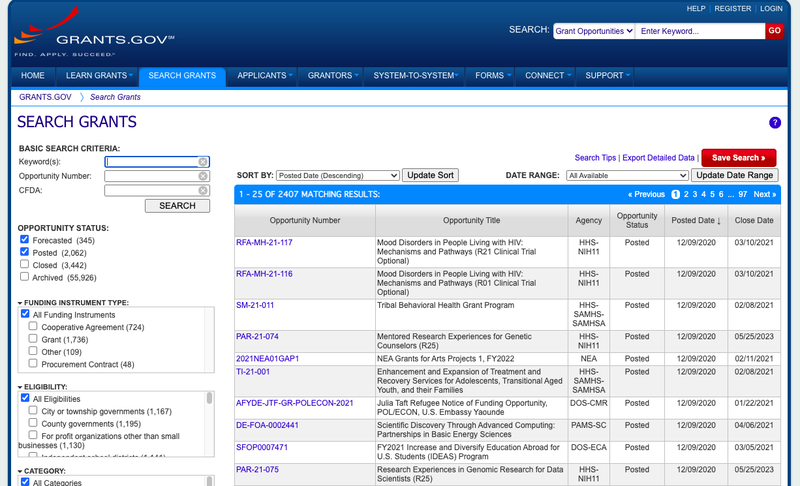This screenshot has width=800, height=486.
Task: Open the Grantors menu
Action: tap(331, 75)
